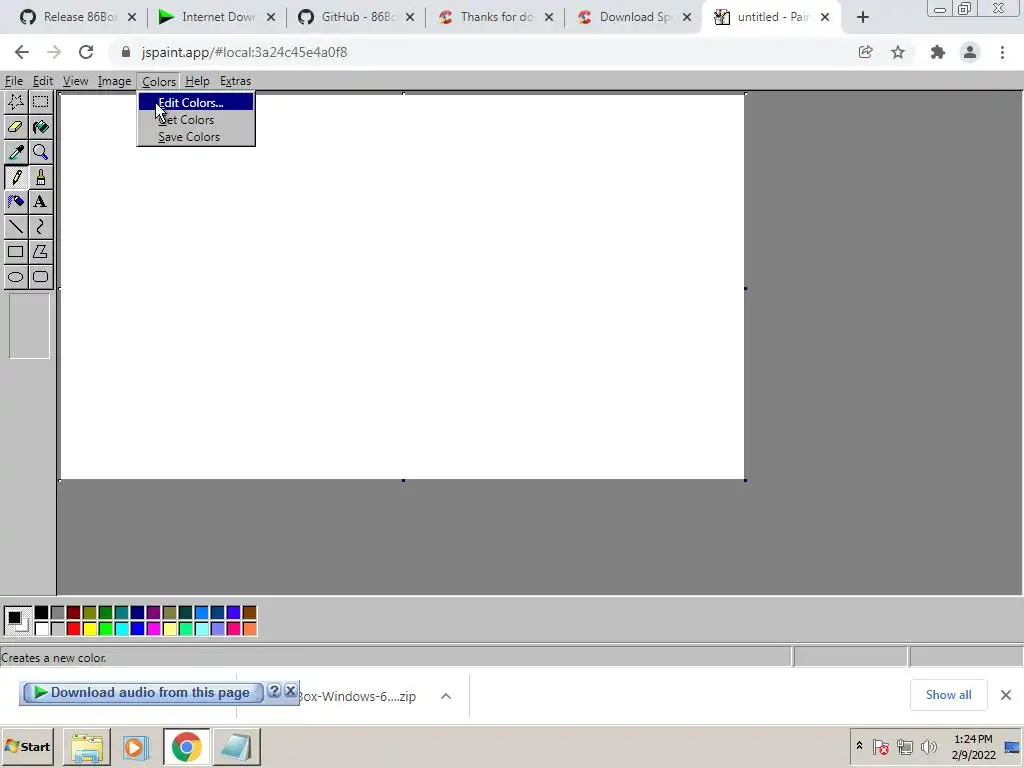Activate the Airbrush spray tool
The width and height of the screenshot is (1024, 768).
pyautogui.click(x=16, y=202)
